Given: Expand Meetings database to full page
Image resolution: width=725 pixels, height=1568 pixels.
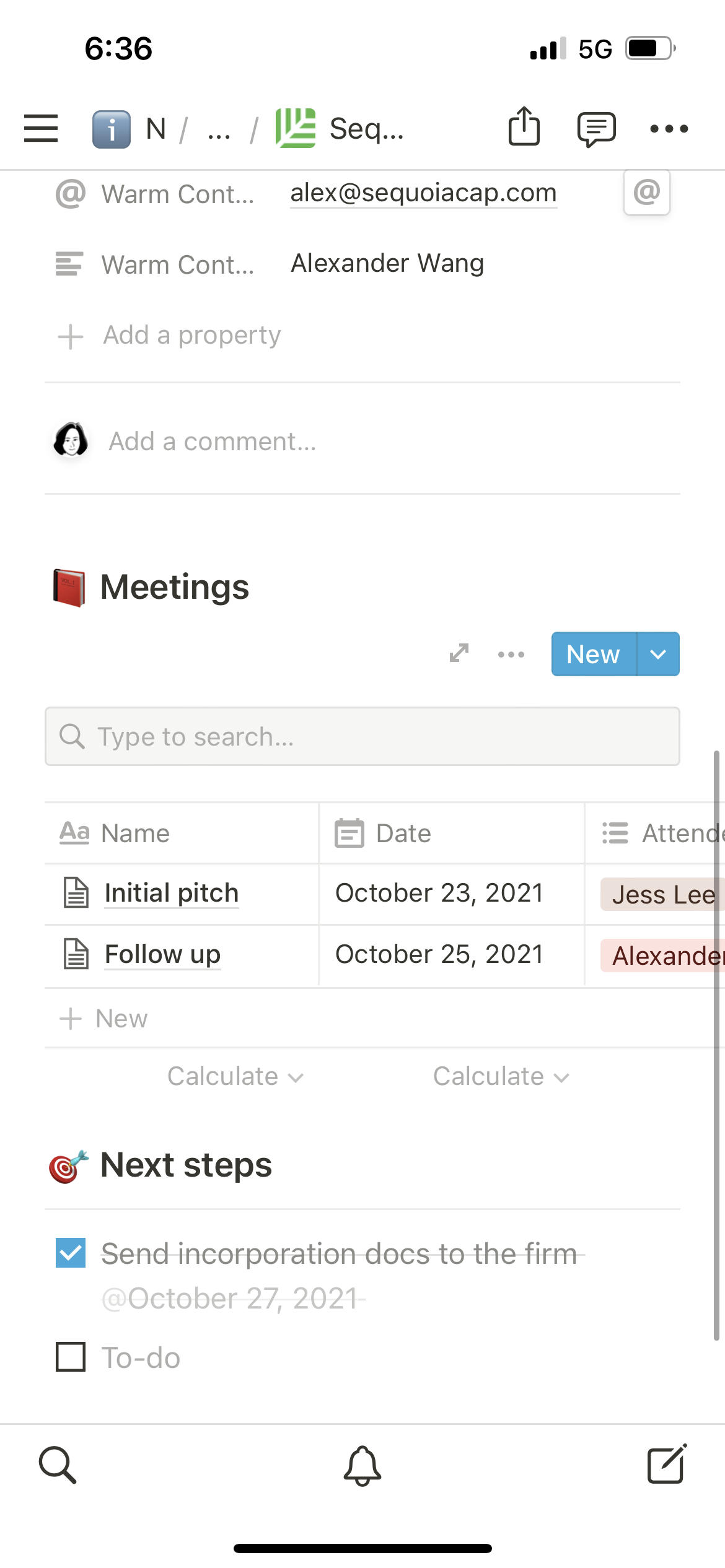Looking at the screenshot, I should point(459,653).
